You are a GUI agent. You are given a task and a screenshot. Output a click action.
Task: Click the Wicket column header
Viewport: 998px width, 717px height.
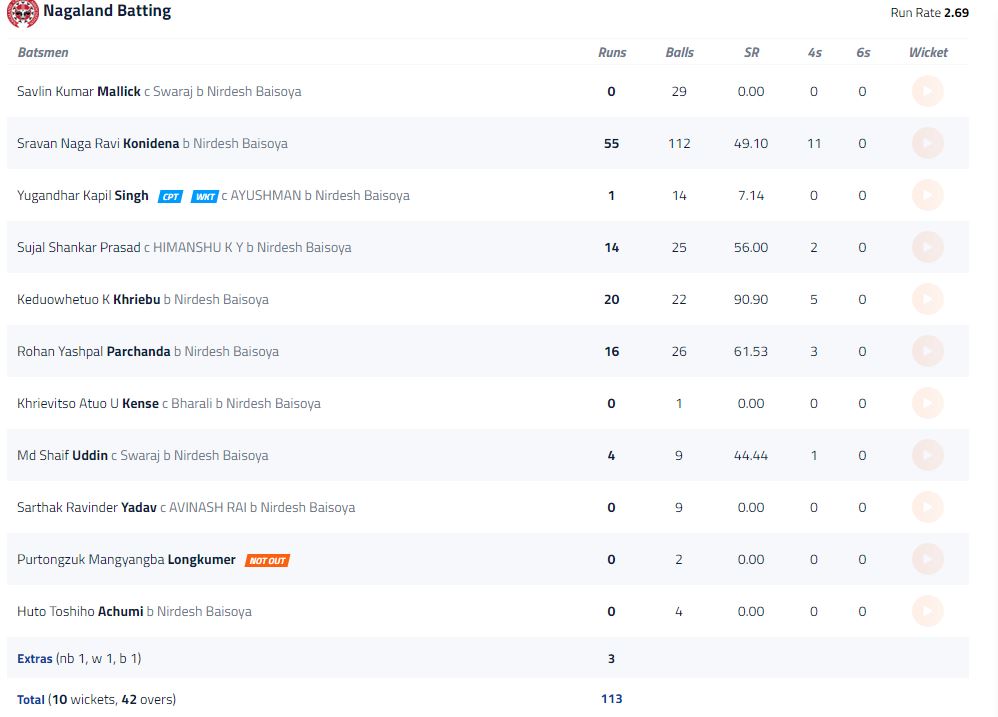click(928, 52)
